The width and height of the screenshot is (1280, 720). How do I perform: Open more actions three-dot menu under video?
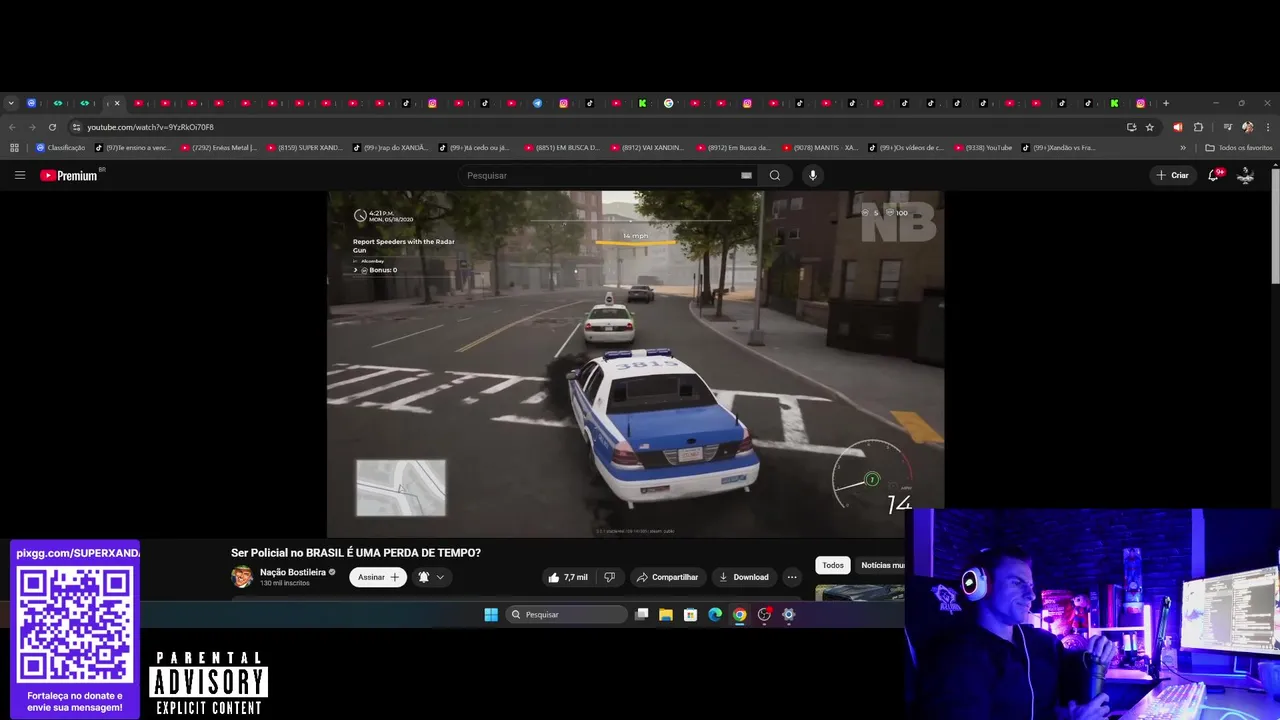(x=792, y=577)
